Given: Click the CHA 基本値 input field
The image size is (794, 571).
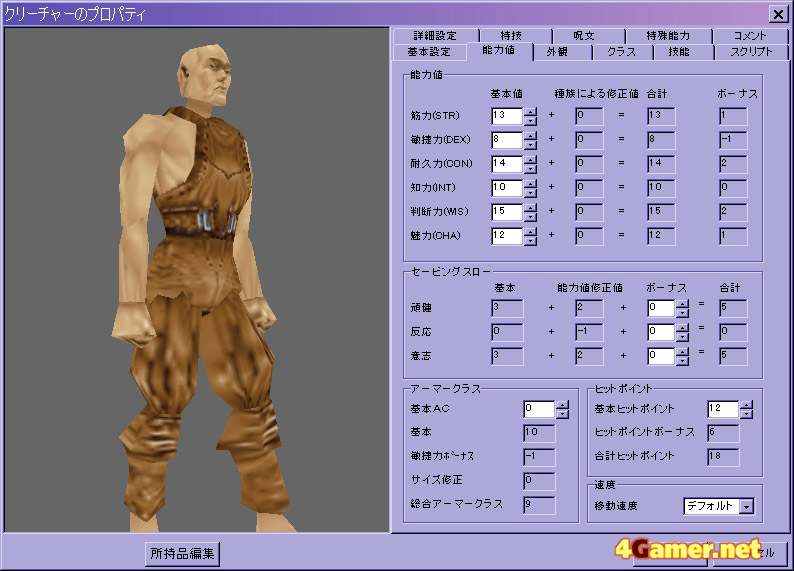Looking at the screenshot, I should point(507,236).
